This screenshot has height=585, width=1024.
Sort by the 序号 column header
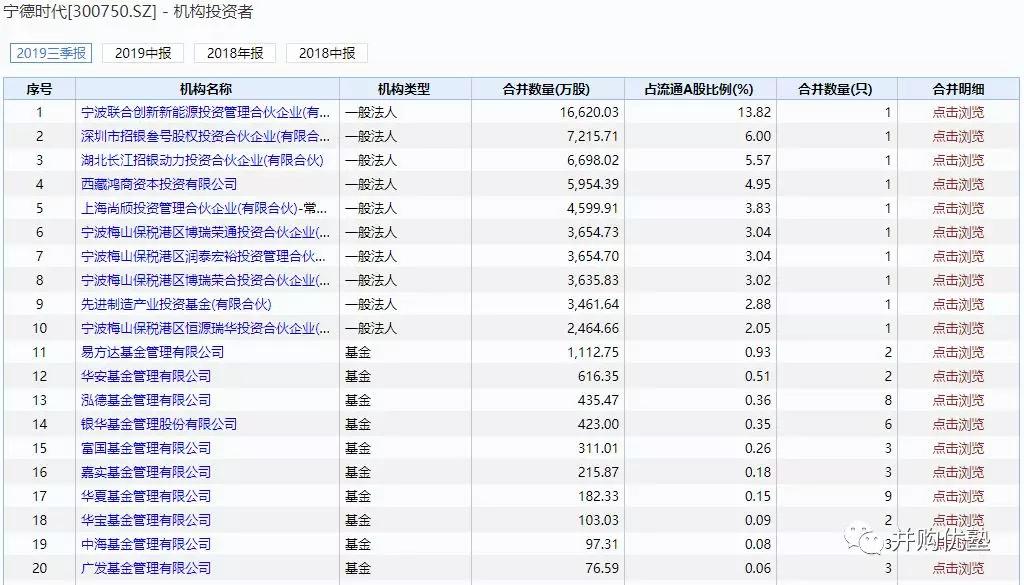tap(39, 89)
